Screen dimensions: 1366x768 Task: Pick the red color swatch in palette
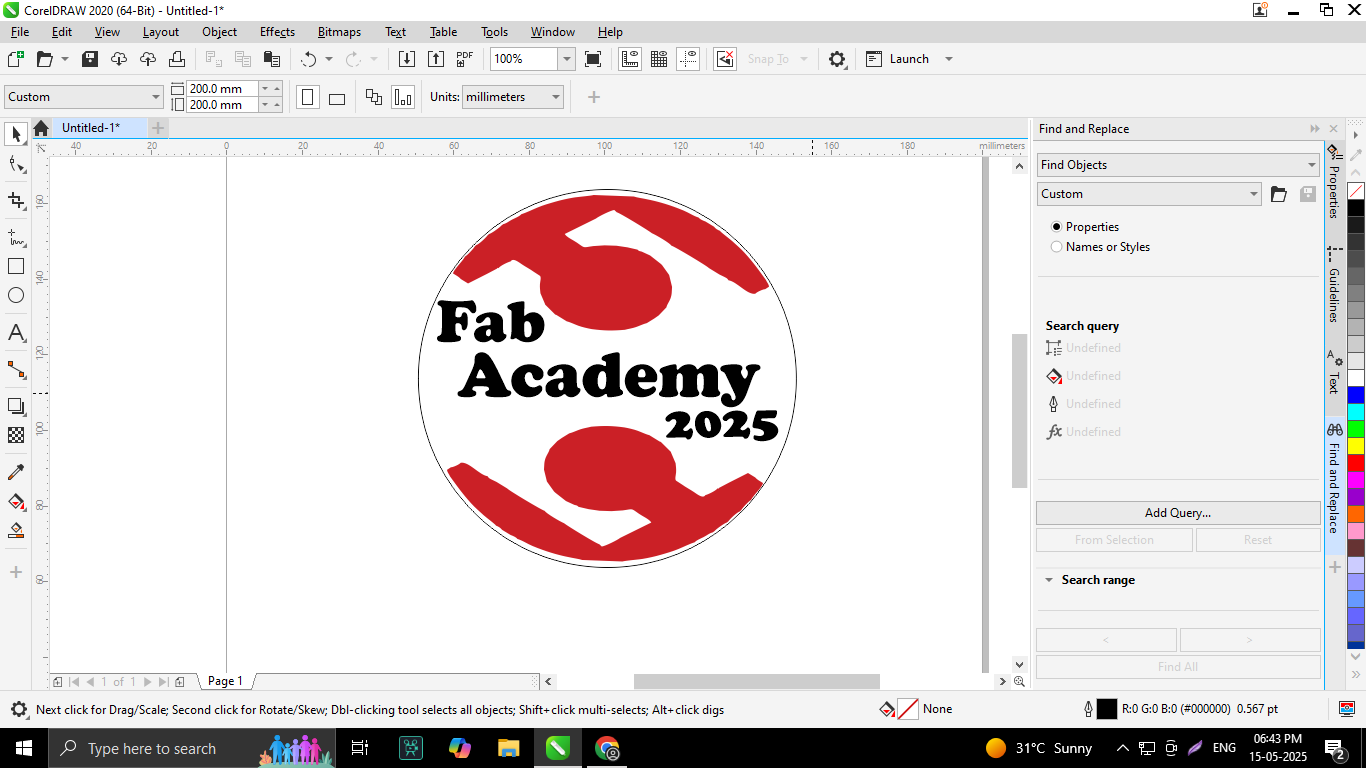click(x=1356, y=463)
